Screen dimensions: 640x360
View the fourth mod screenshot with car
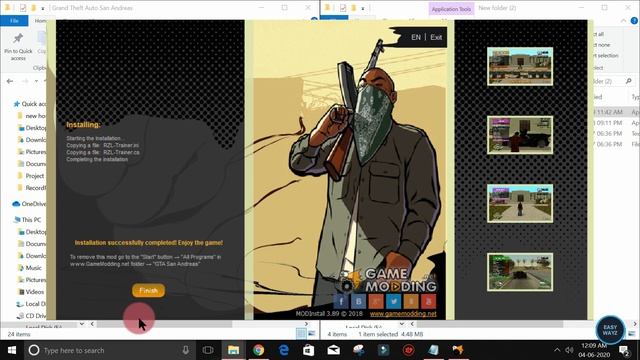click(520, 272)
